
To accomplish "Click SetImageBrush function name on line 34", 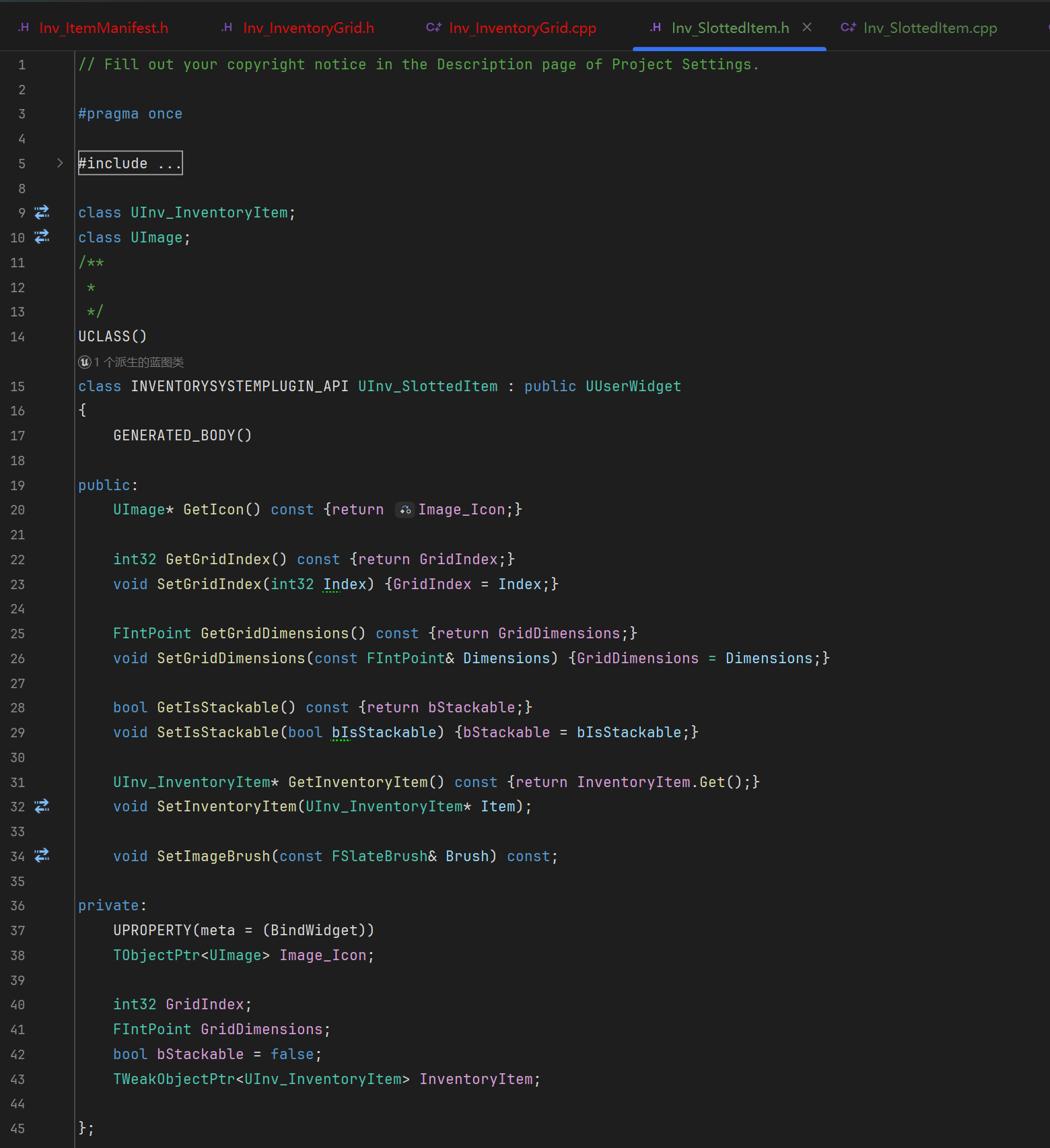I will [x=213, y=856].
